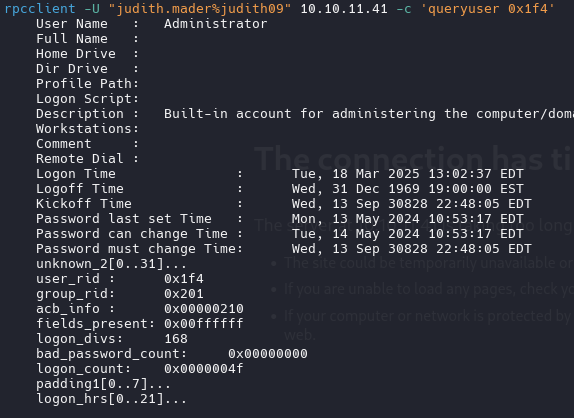Click the acb_info value 0x00000210

(204, 309)
